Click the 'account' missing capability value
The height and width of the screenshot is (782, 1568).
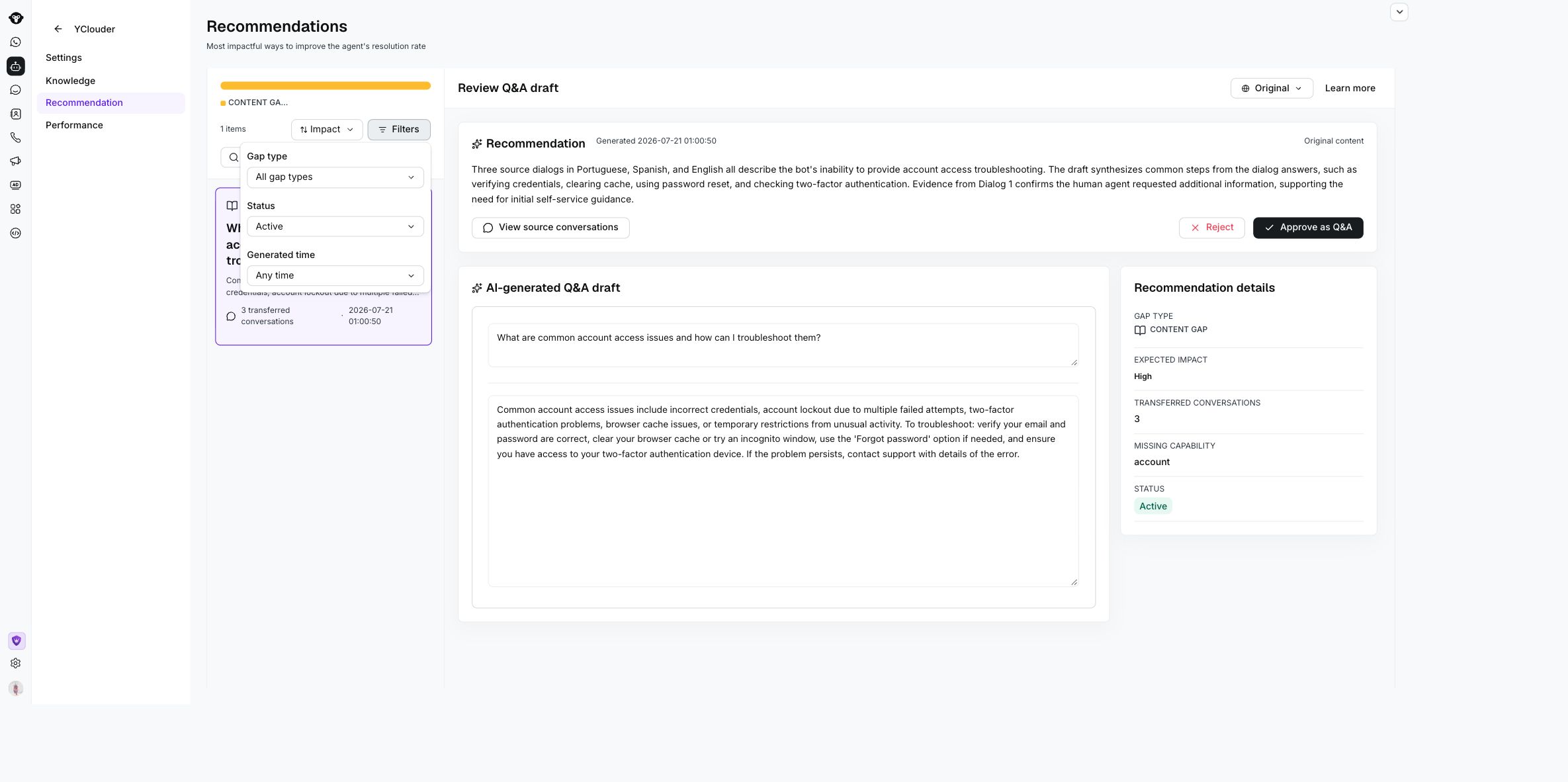[x=1151, y=462]
